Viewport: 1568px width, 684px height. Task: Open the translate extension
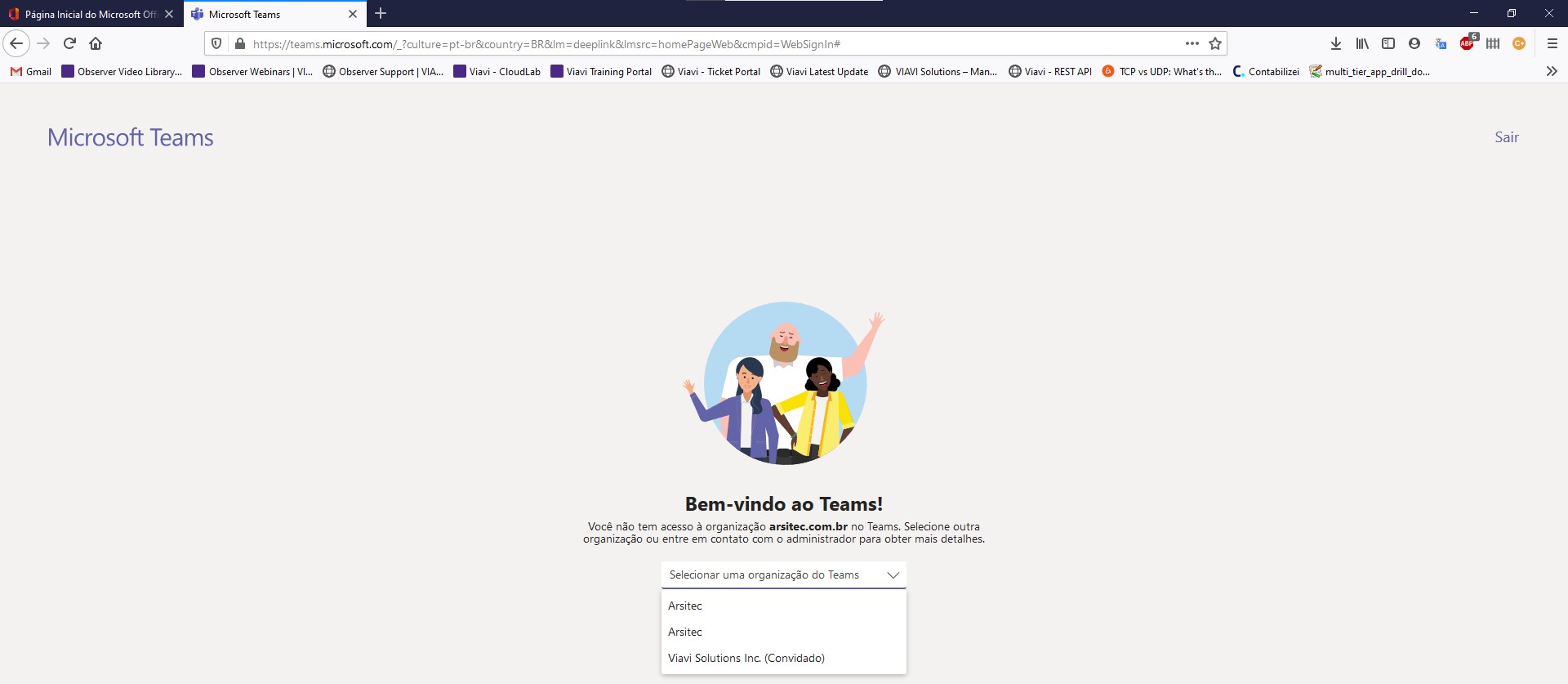(x=1441, y=43)
